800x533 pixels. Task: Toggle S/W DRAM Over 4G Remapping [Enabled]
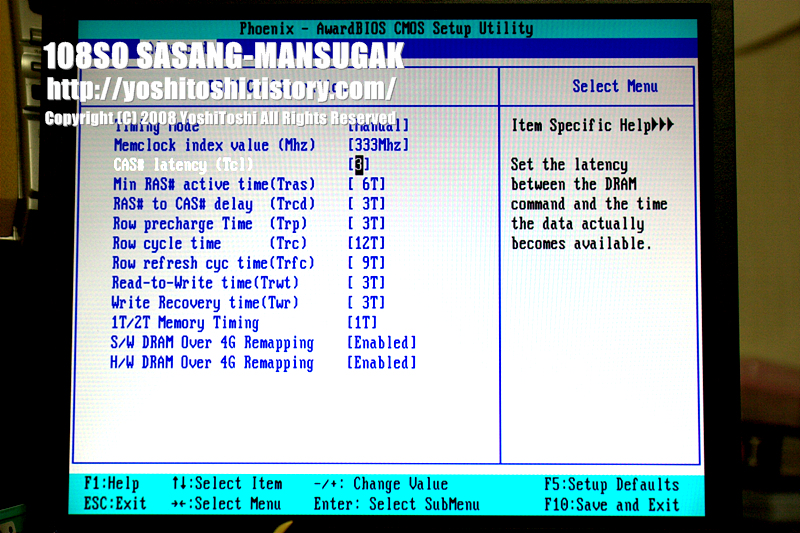tap(382, 343)
